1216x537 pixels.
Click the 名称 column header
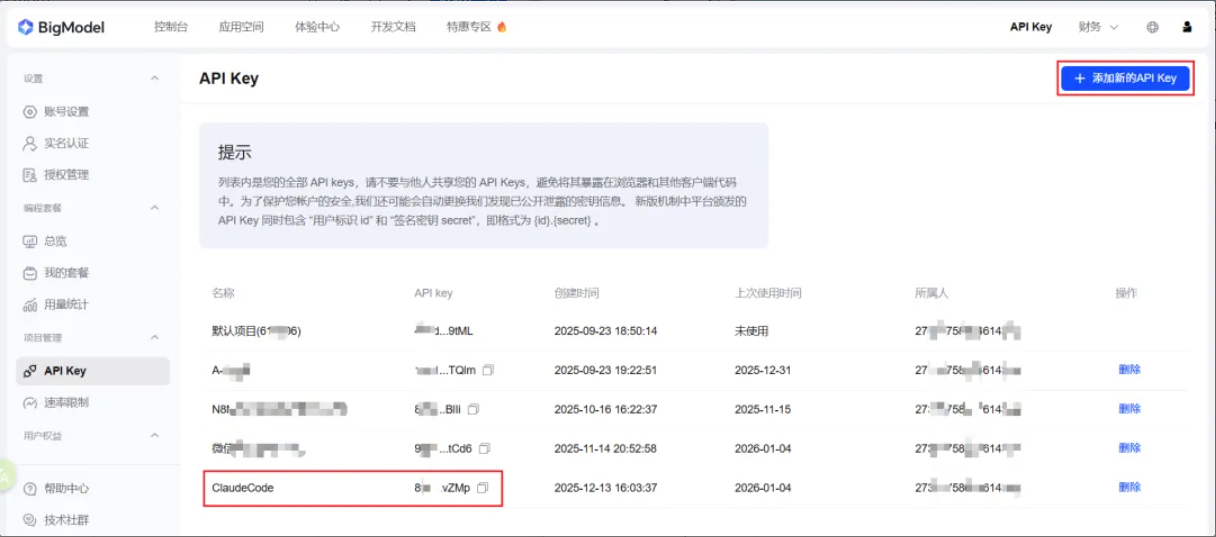[222, 293]
